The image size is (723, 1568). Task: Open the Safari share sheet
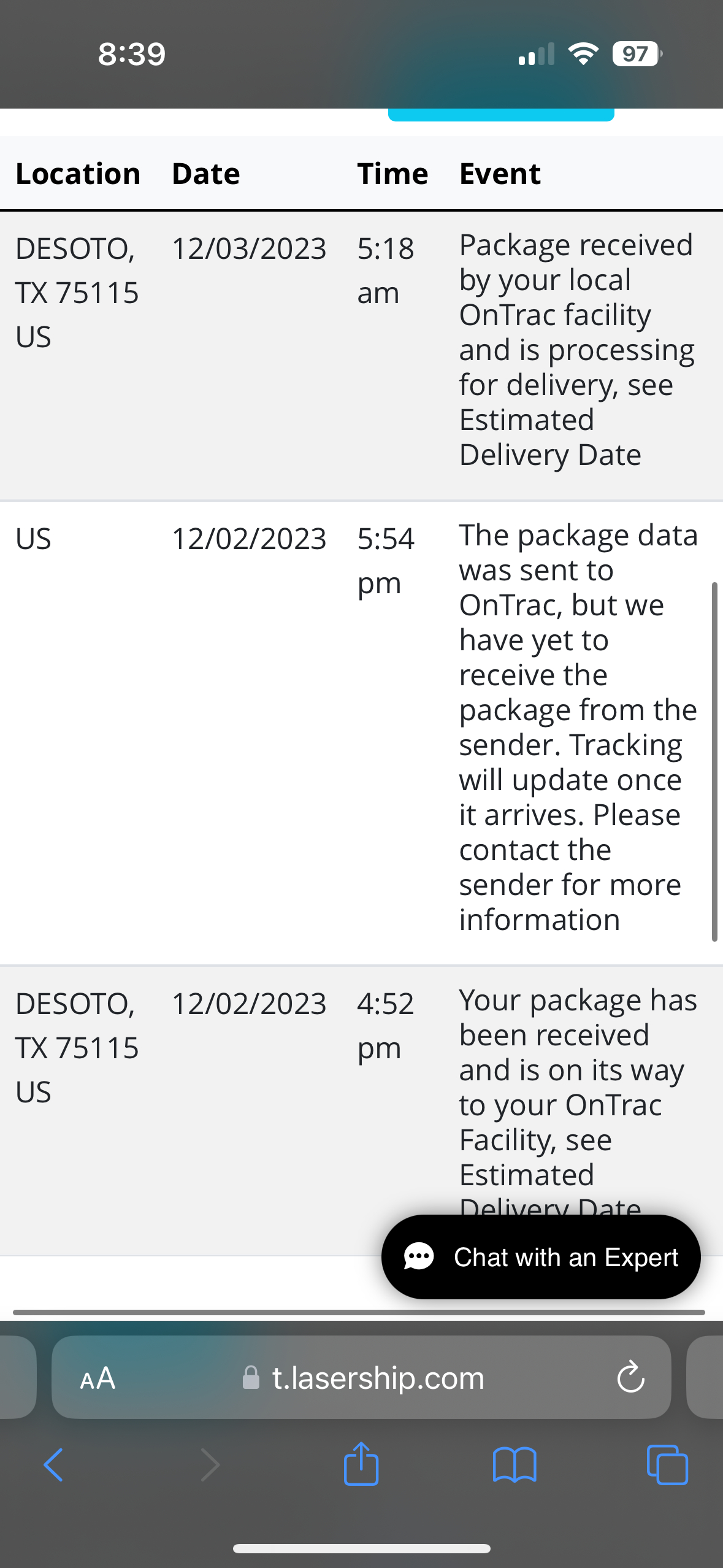361,1464
